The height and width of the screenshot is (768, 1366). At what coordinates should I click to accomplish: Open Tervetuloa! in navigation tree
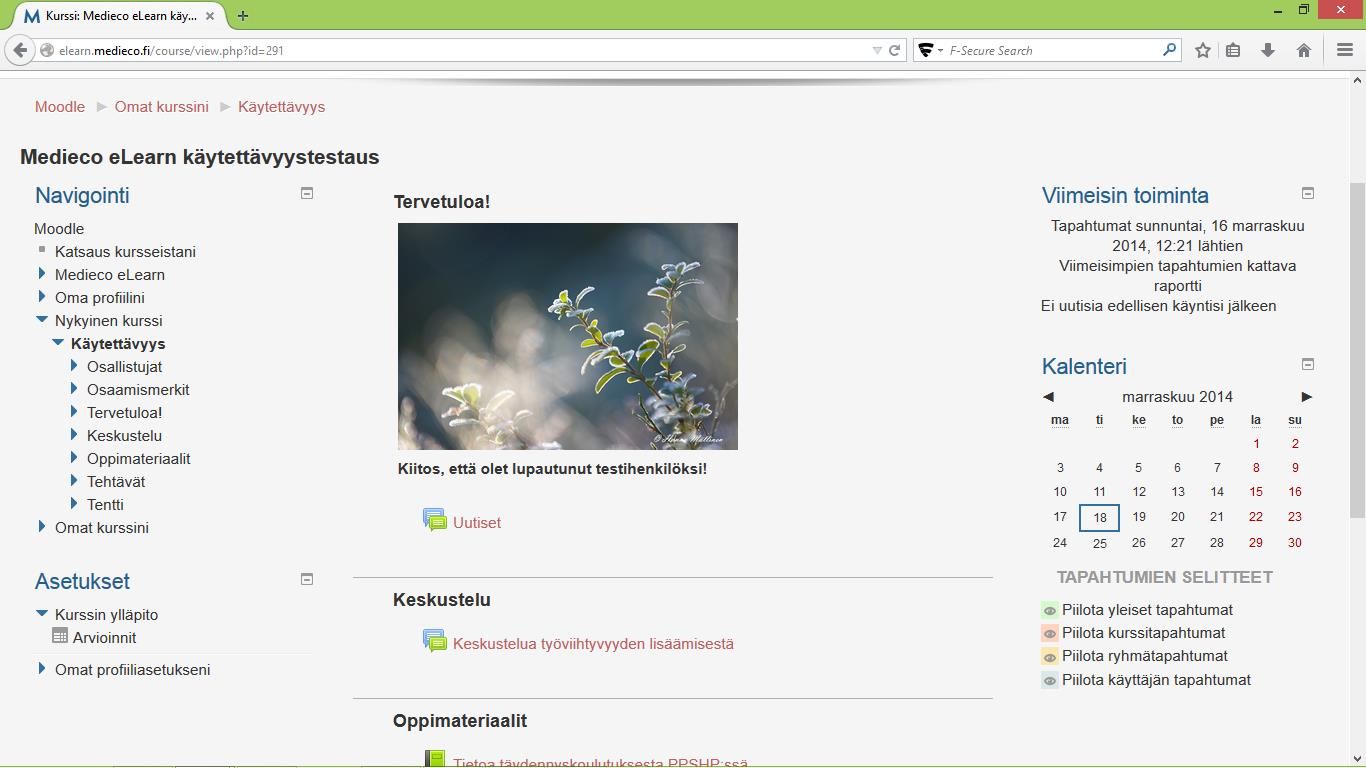124,413
